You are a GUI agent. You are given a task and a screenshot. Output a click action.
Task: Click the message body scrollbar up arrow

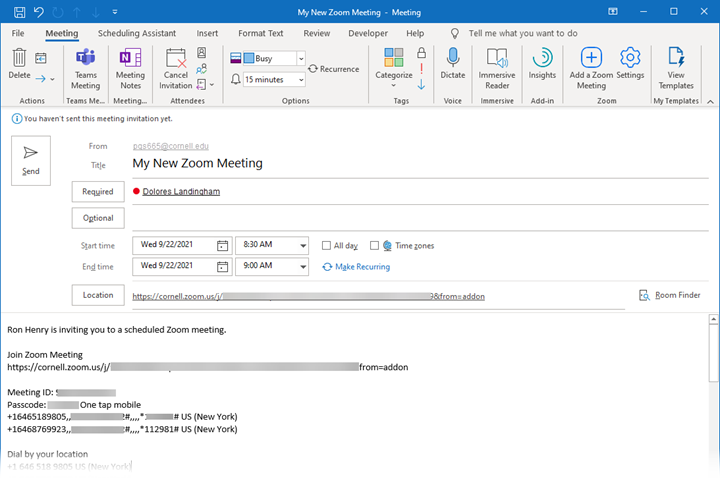pos(713,319)
